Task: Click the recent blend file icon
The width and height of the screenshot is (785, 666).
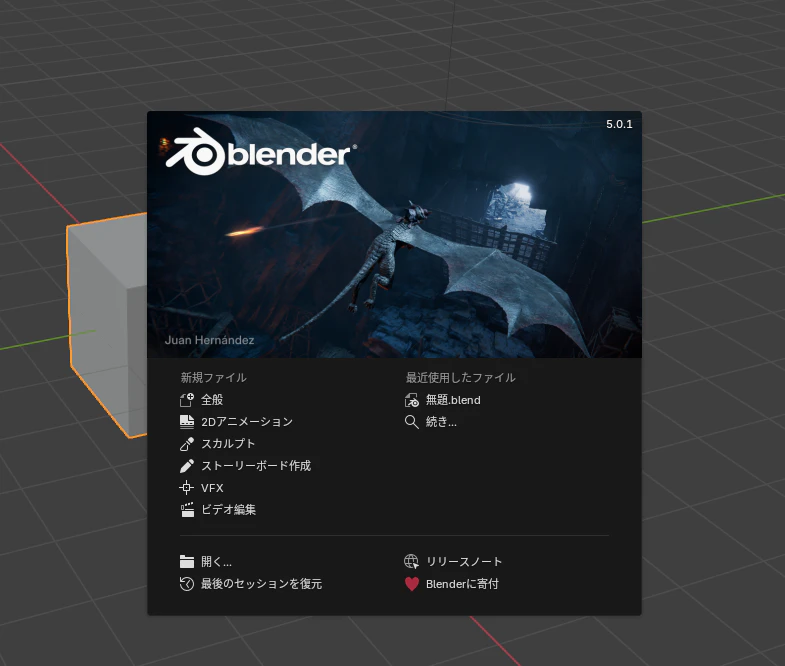Action: tap(412, 400)
